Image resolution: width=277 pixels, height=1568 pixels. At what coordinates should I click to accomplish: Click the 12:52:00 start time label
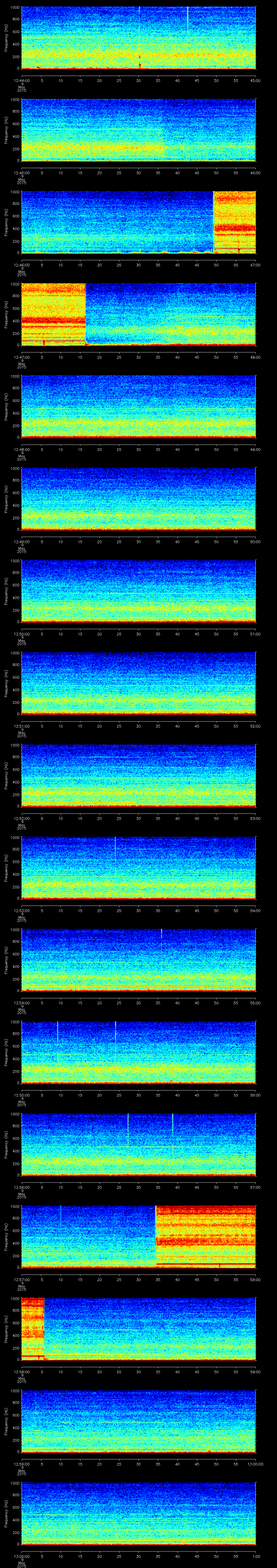point(22,818)
